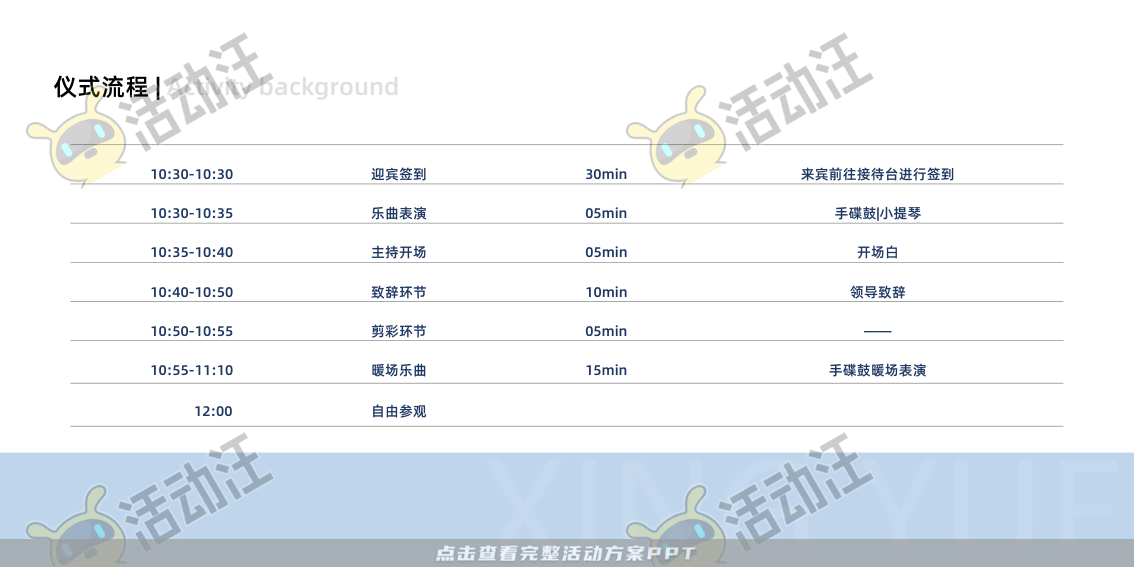Select the time cell 10:30-10:35

pos(192,213)
